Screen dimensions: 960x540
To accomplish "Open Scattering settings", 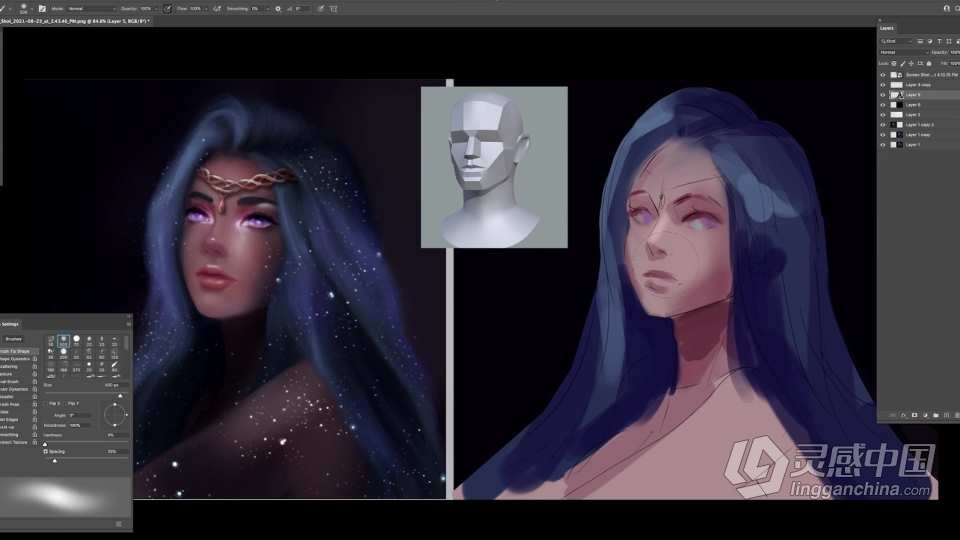I will click(9, 367).
